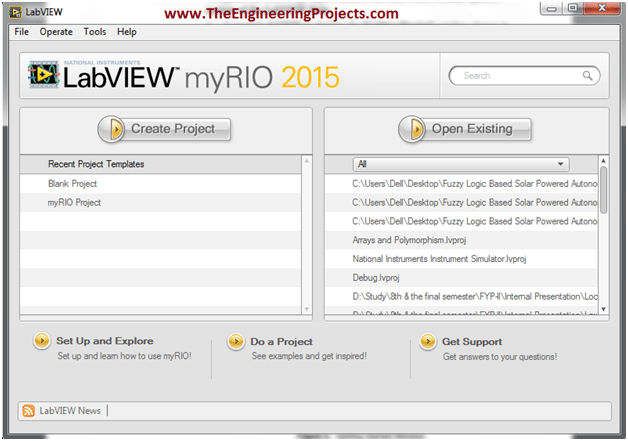This screenshot has height=441, width=628.
Task: Click the Open Existing button
Action: [465, 129]
